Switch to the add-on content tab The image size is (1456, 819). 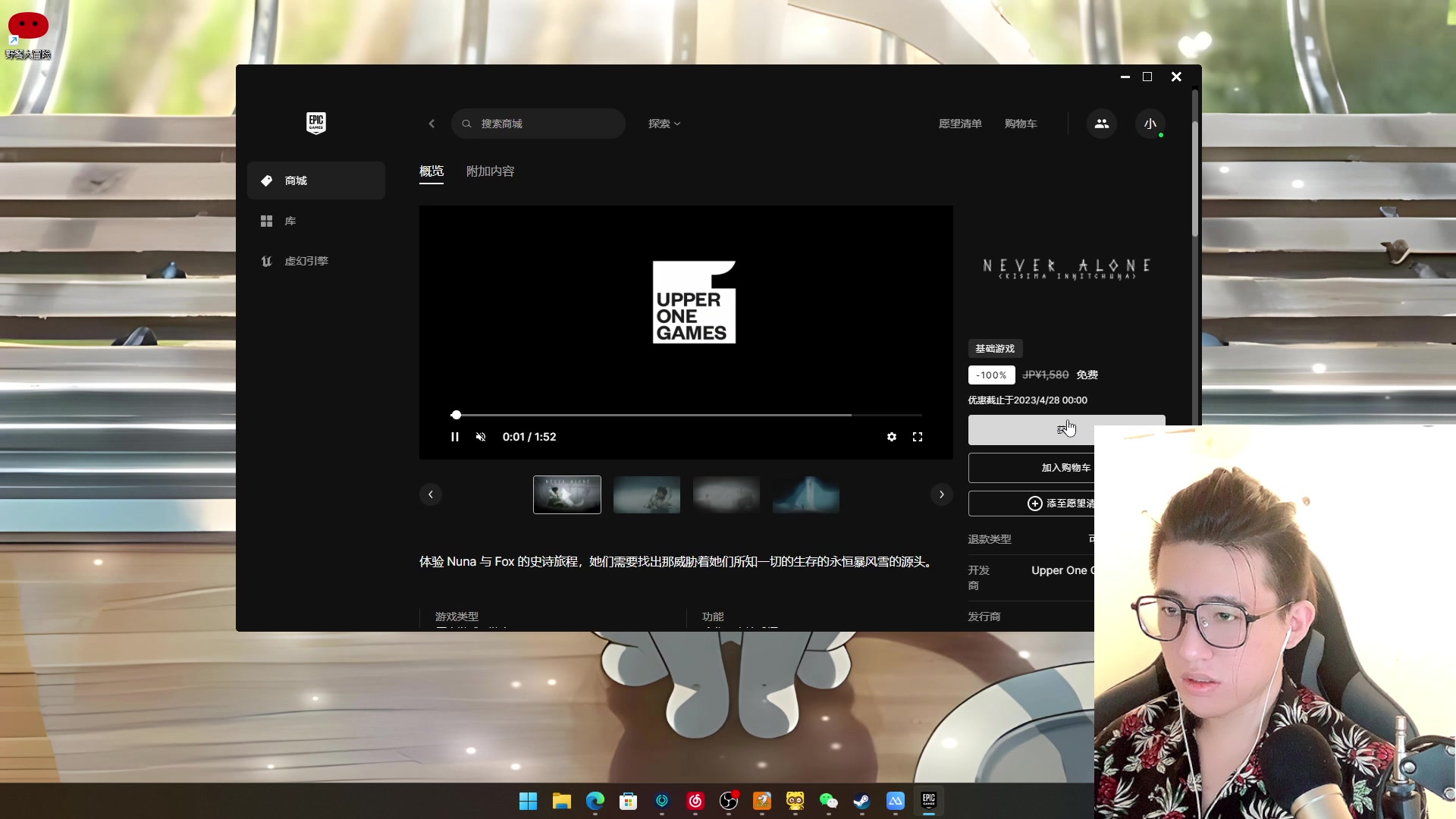[490, 171]
